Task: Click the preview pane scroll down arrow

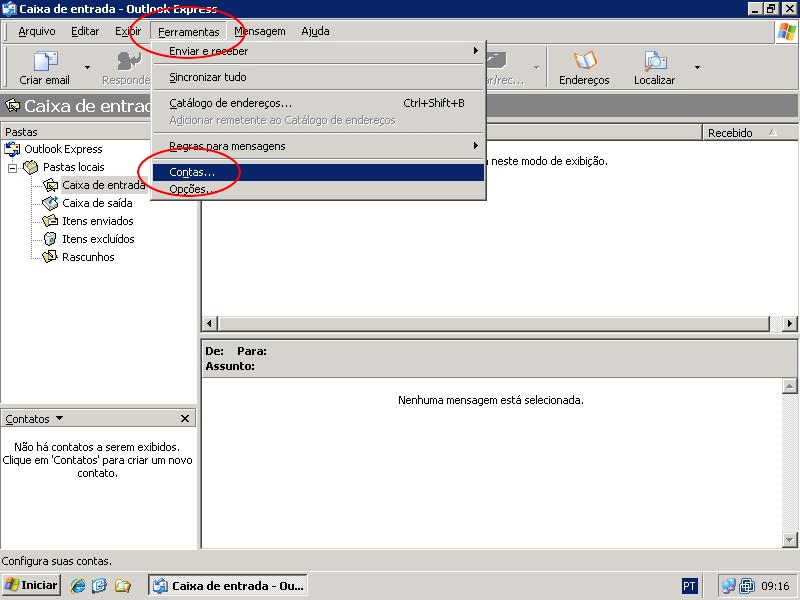Action: (789, 539)
